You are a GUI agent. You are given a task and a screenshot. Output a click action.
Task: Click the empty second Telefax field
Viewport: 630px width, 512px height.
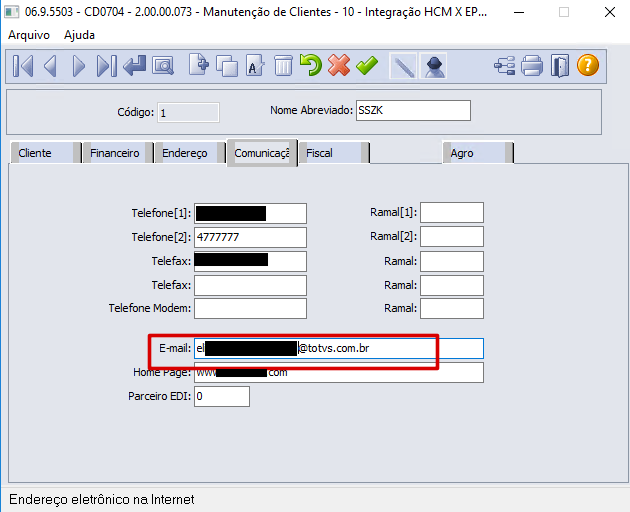(x=250, y=285)
